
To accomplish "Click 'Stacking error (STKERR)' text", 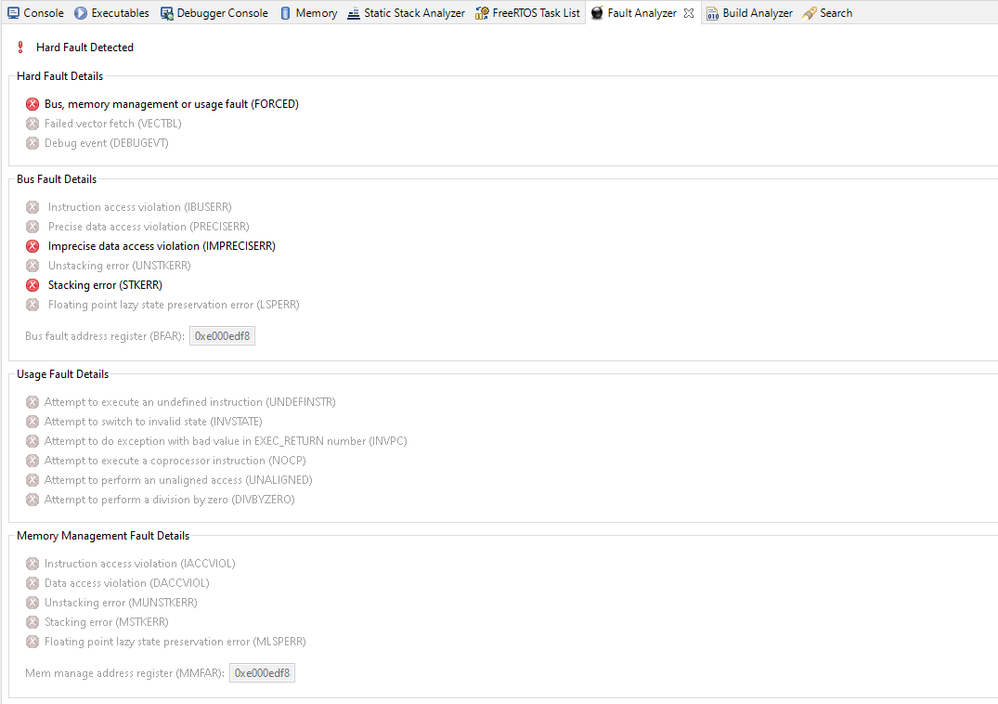I will coord(105,285).
